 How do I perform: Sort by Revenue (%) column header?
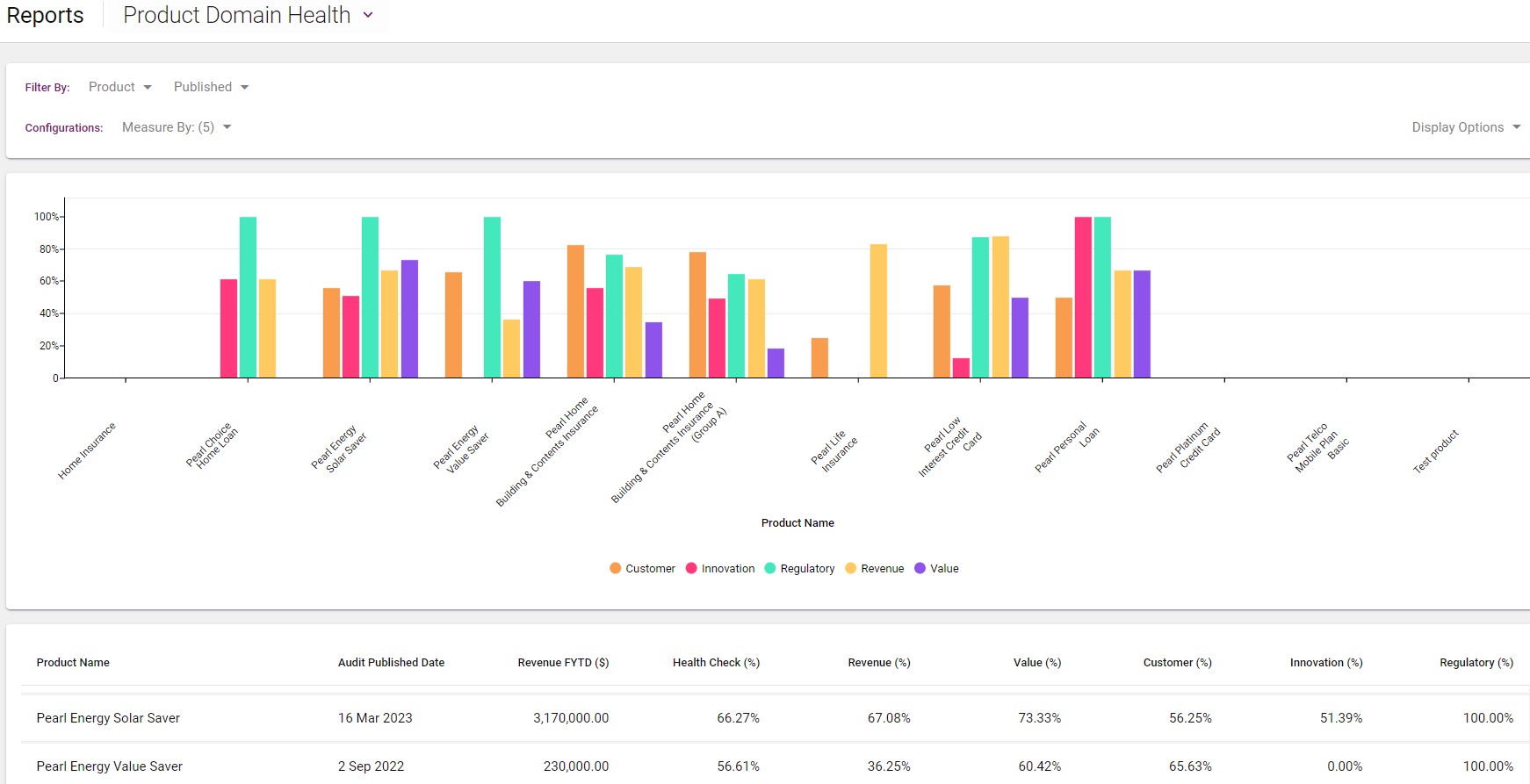pos(878,663)
